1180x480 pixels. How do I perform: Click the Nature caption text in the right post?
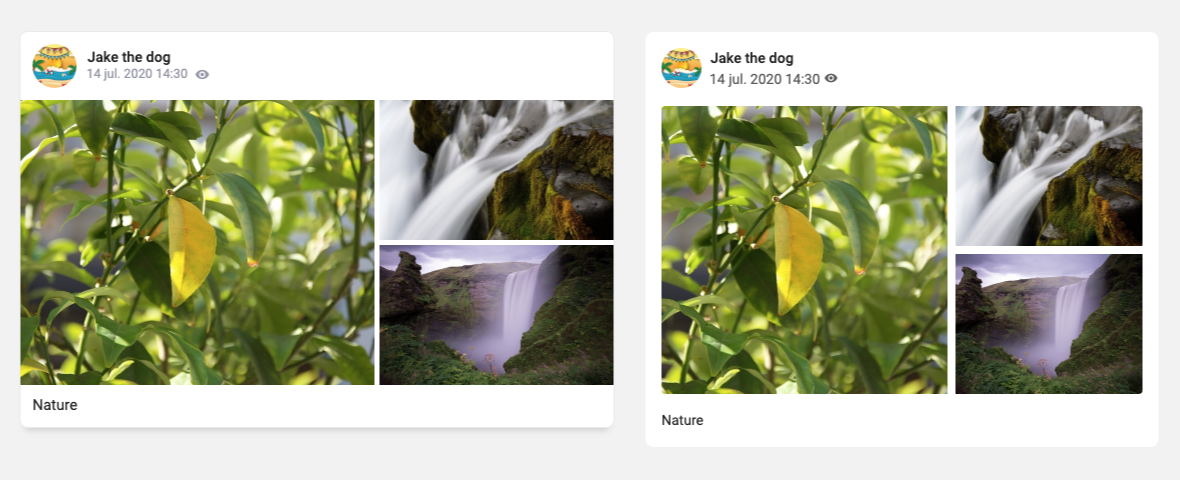point(683,421)
